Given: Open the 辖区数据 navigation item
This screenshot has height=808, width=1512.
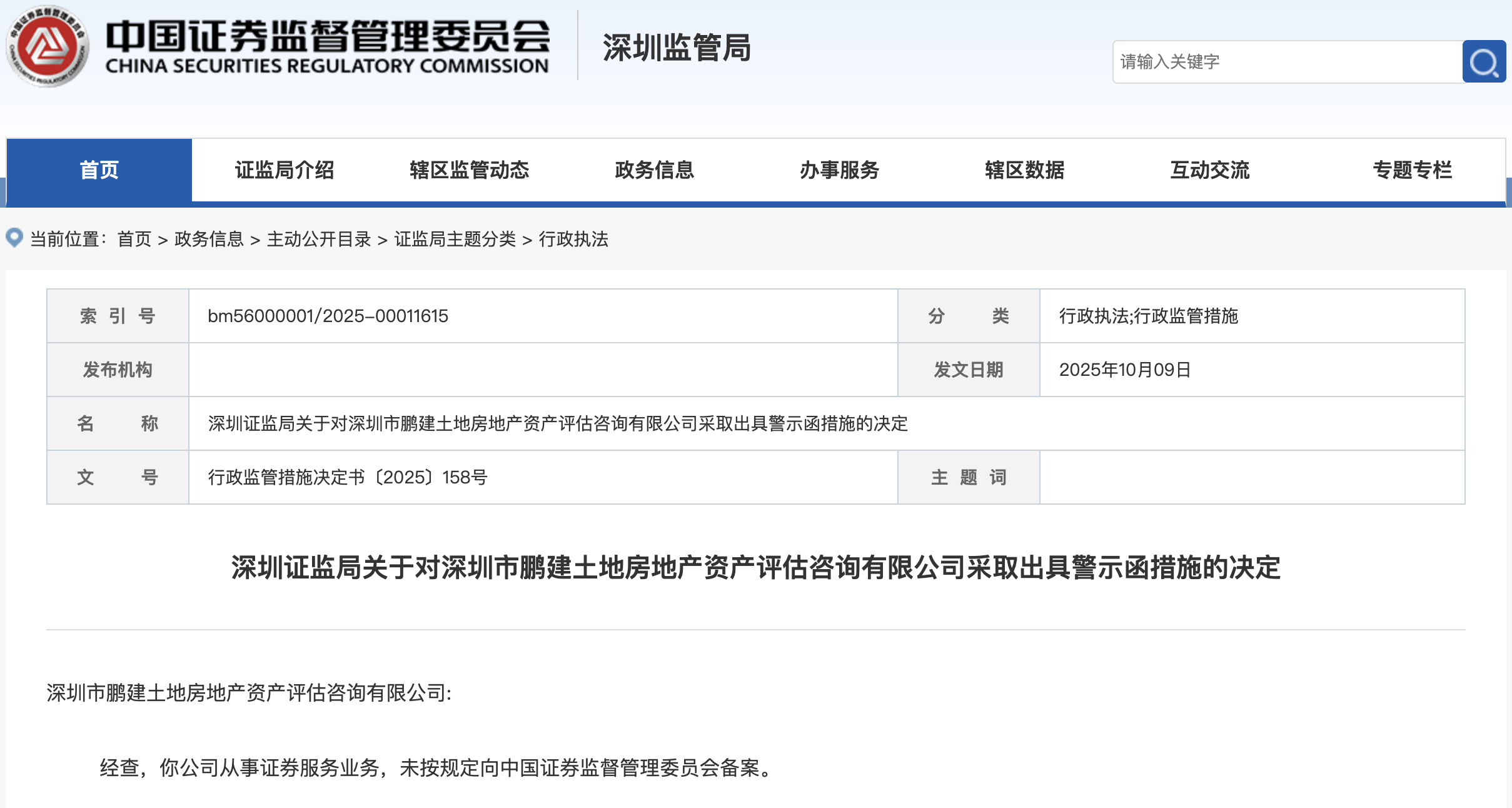Looking at the screenshot, I should tap(1024, 170).
